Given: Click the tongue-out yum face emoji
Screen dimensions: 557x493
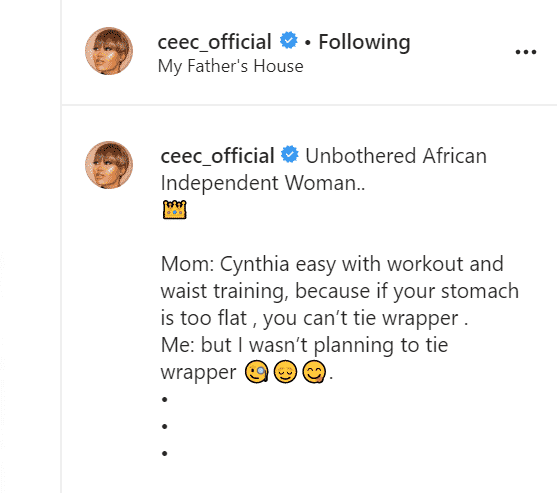Looking at the screenshot, I should point(314,372).
